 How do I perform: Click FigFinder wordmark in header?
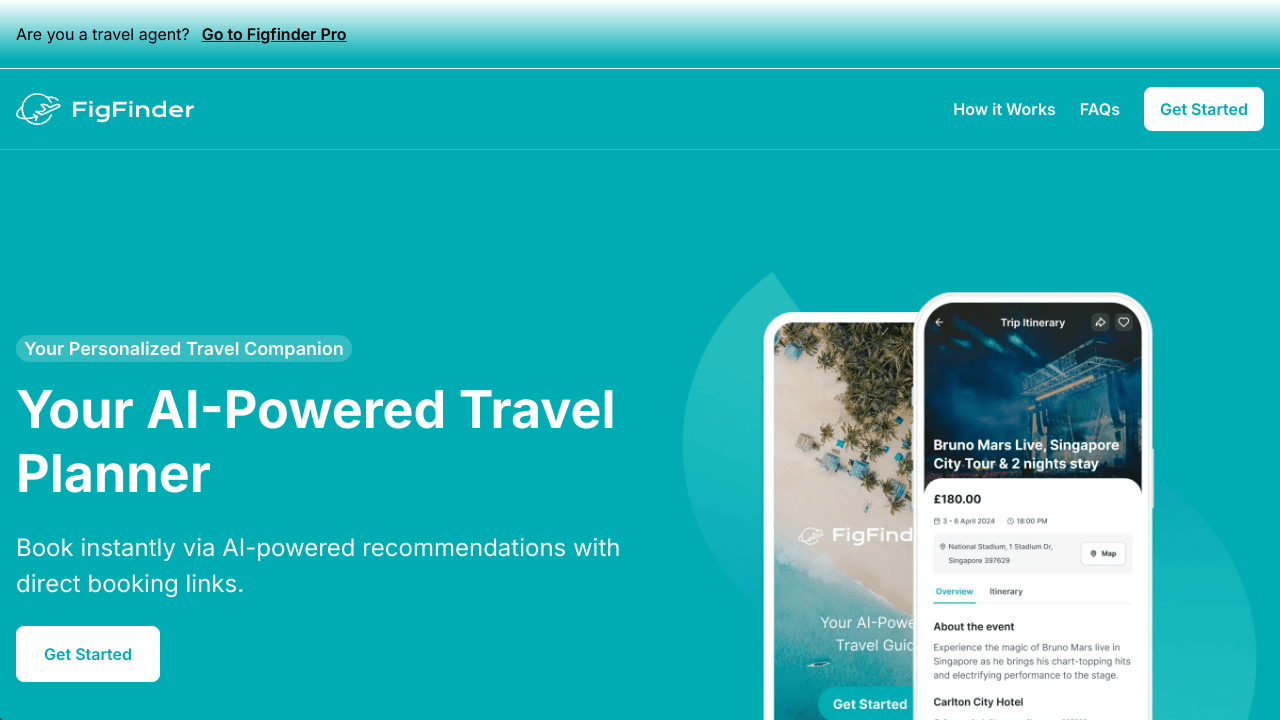point(133,109)
